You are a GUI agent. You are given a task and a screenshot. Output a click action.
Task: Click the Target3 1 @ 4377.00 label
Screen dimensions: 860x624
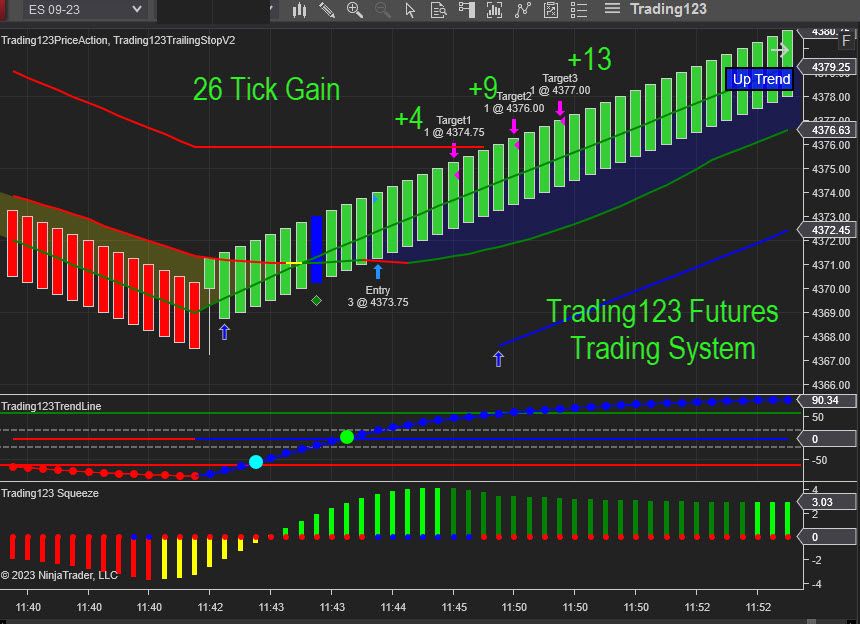(x=560, y=84)
